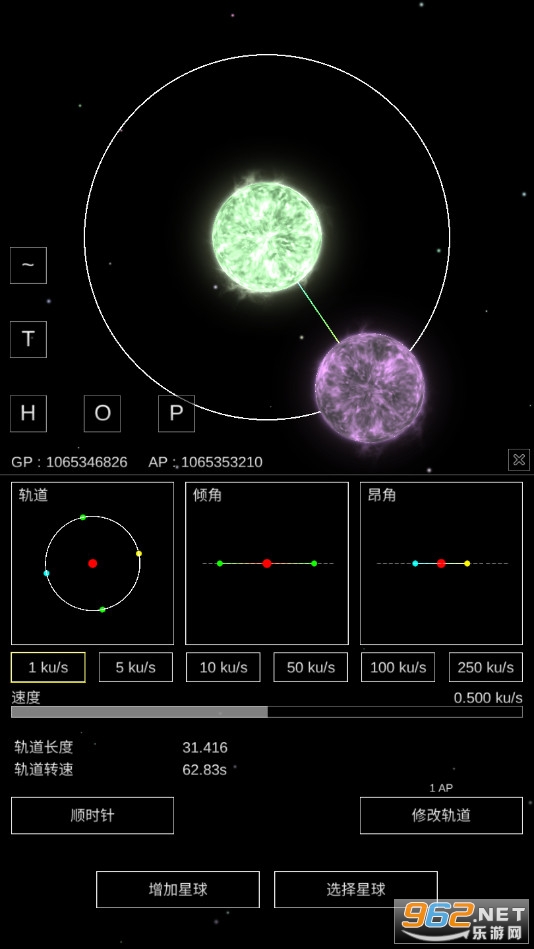Toggle the 顺时针 clockwise direction button
This screenshot has width=534, height=949.
(x=93, y=815)
